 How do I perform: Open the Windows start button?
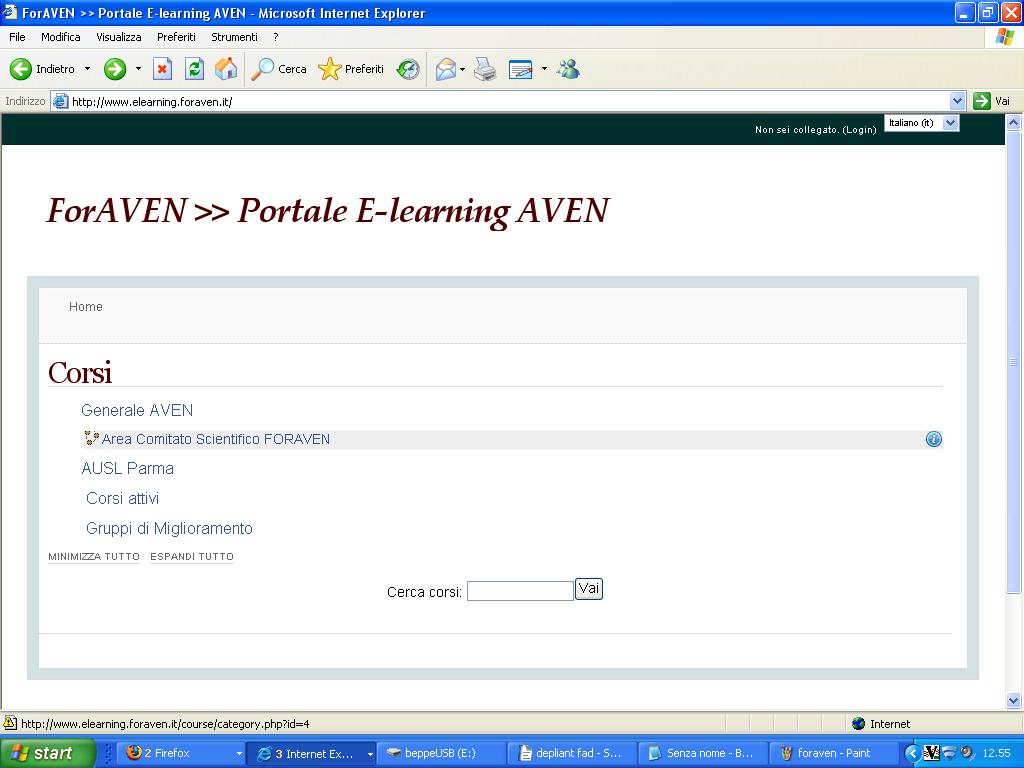(48, 754)
